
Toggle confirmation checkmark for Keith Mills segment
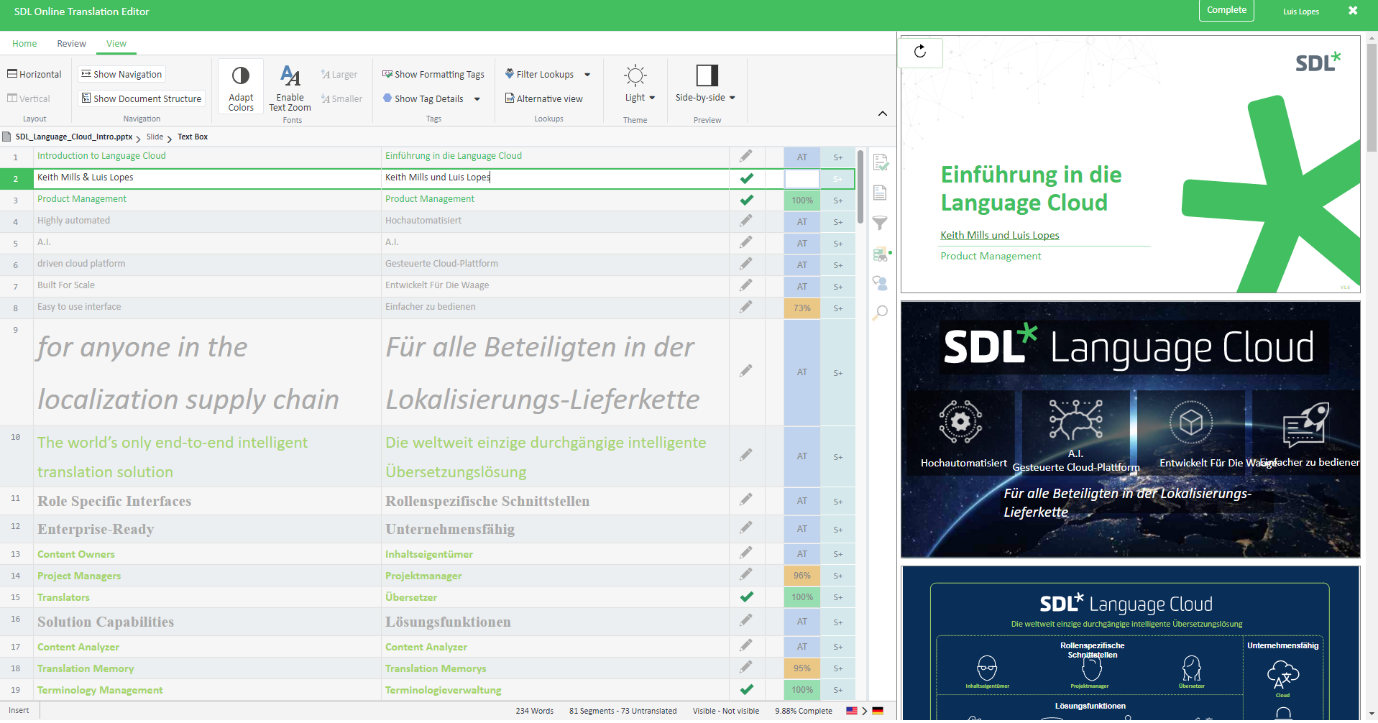tap(746, 178)
